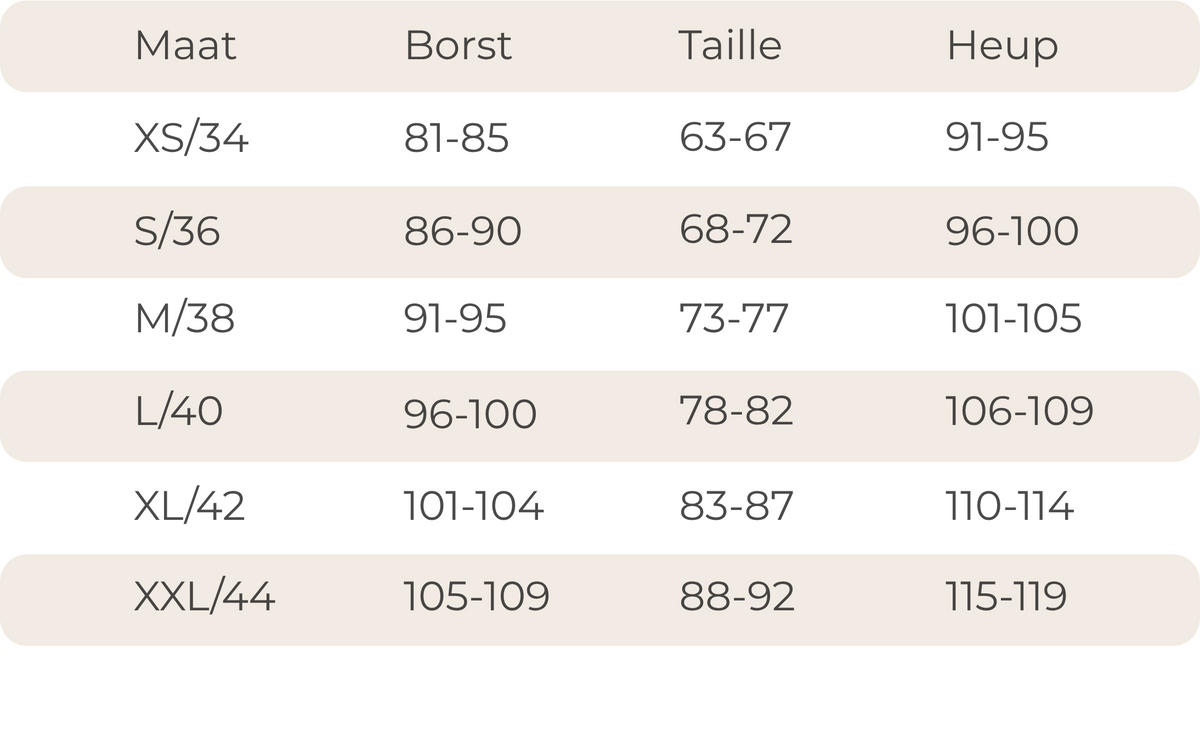
Task: Select the XS/34 size label
Action: tap(191, 138)
